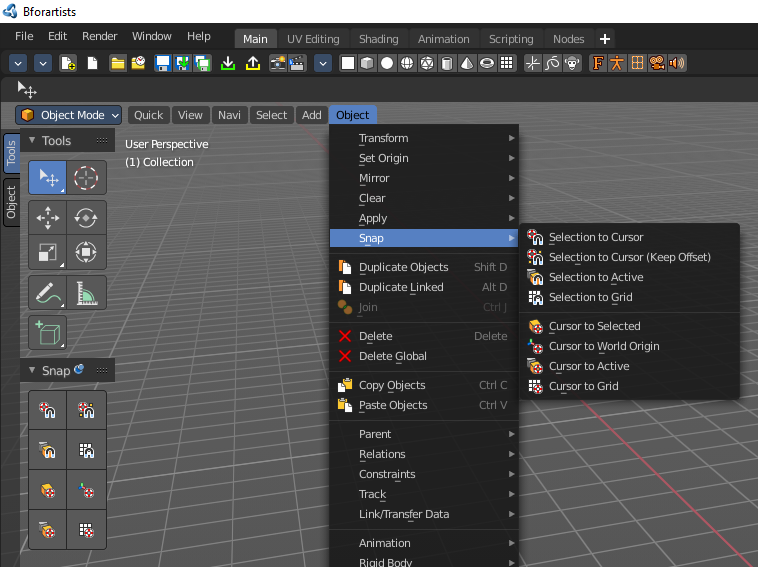Open the vertical Tools sidebar tab

[x=11, y=153]
